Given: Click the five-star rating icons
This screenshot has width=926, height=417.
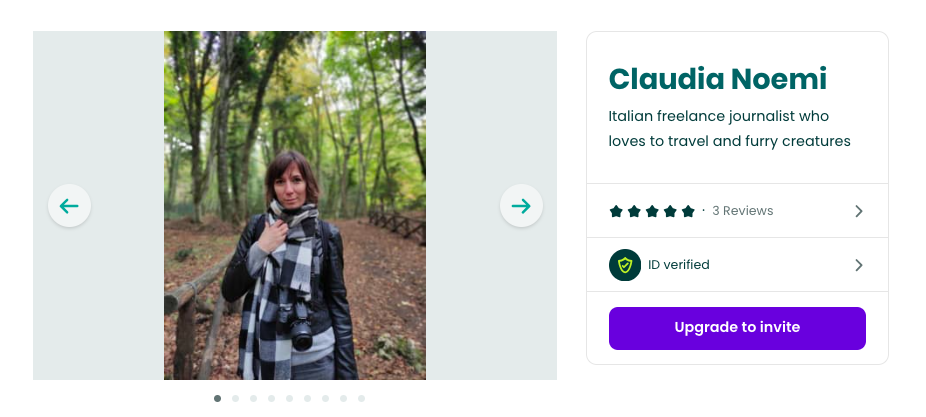Looking at the screenshot, I should pos(652,211).
